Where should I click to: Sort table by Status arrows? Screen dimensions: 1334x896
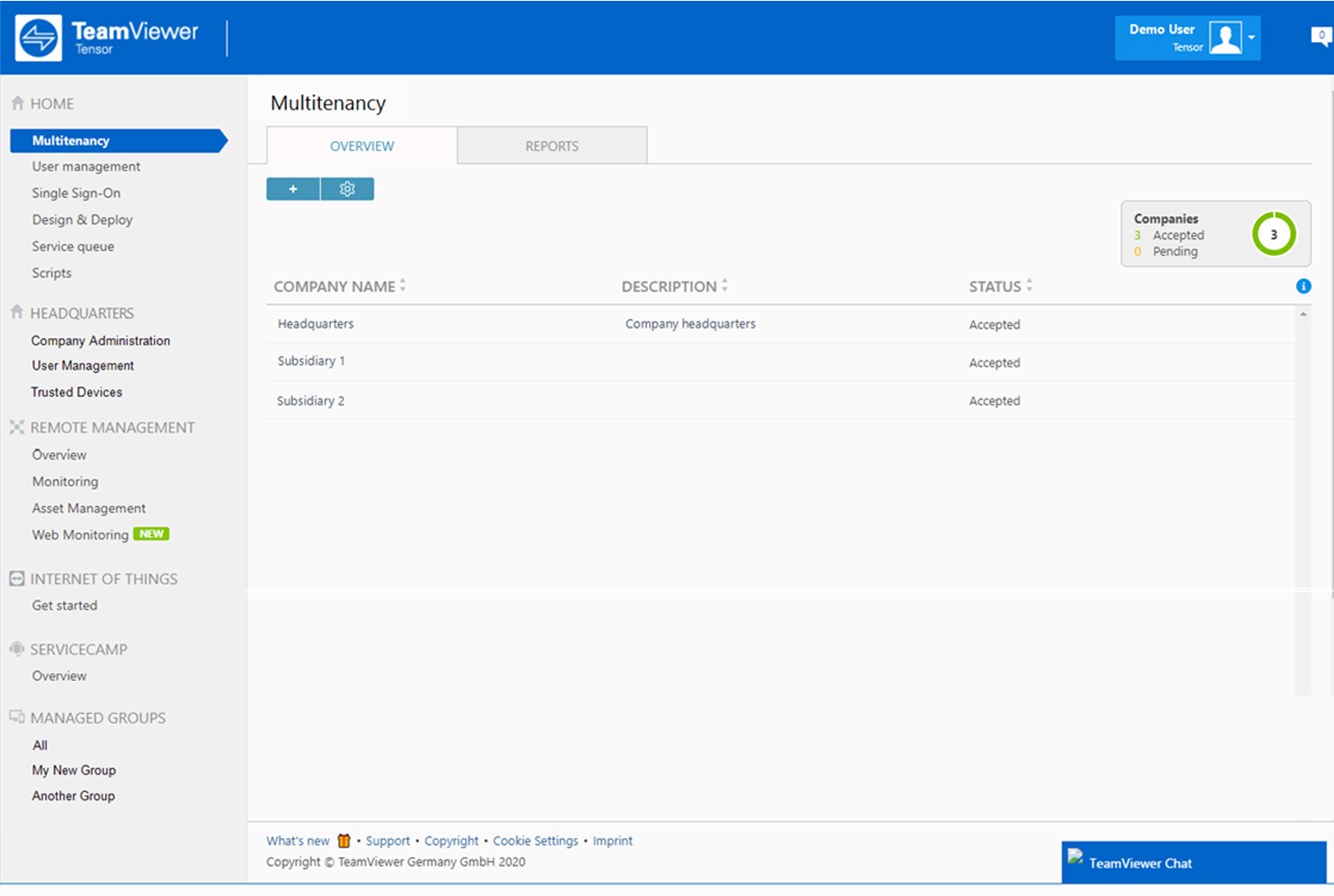click(1029, 286)
